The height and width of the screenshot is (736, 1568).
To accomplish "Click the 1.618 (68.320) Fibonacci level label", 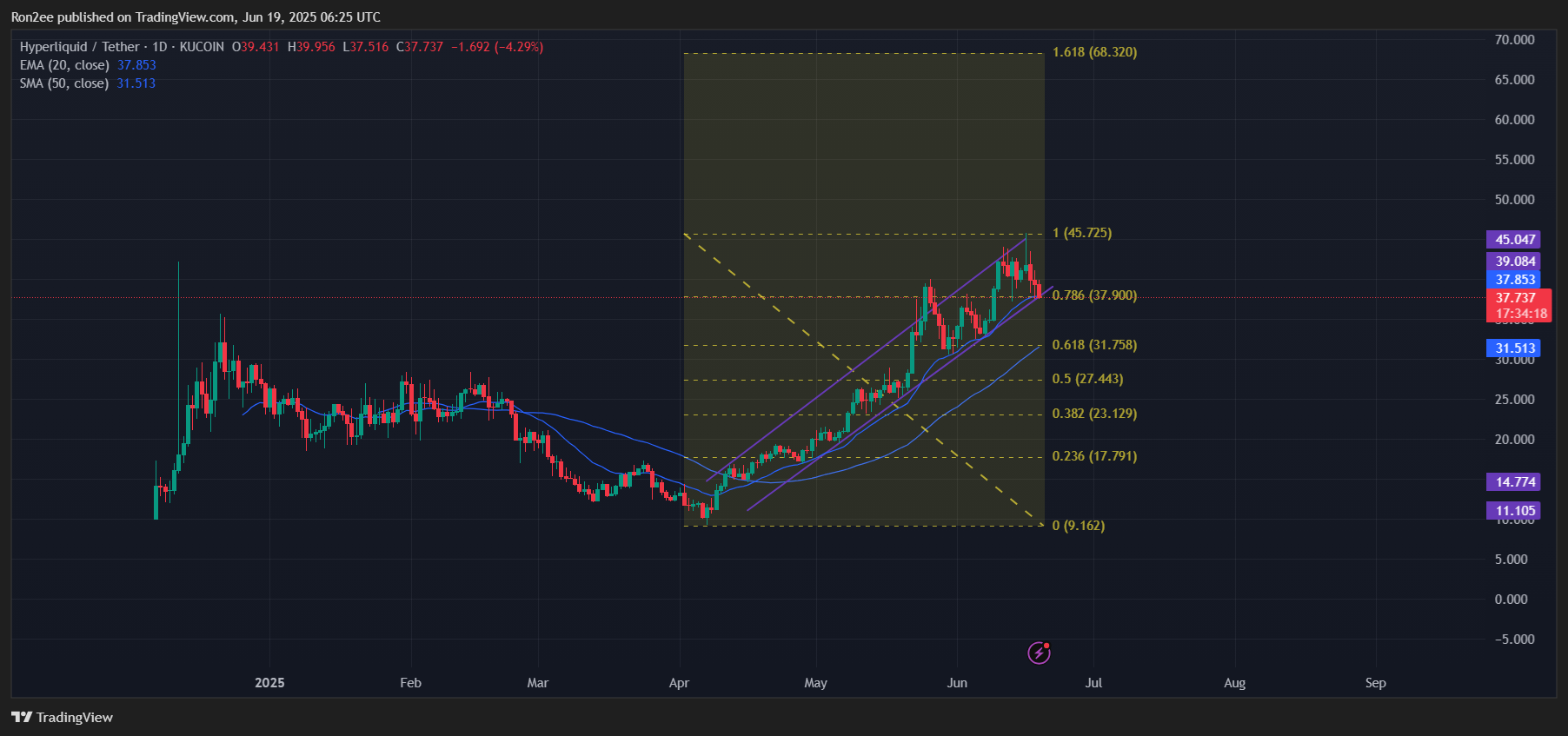I will pyautogui.click(x=1094, y=52).
